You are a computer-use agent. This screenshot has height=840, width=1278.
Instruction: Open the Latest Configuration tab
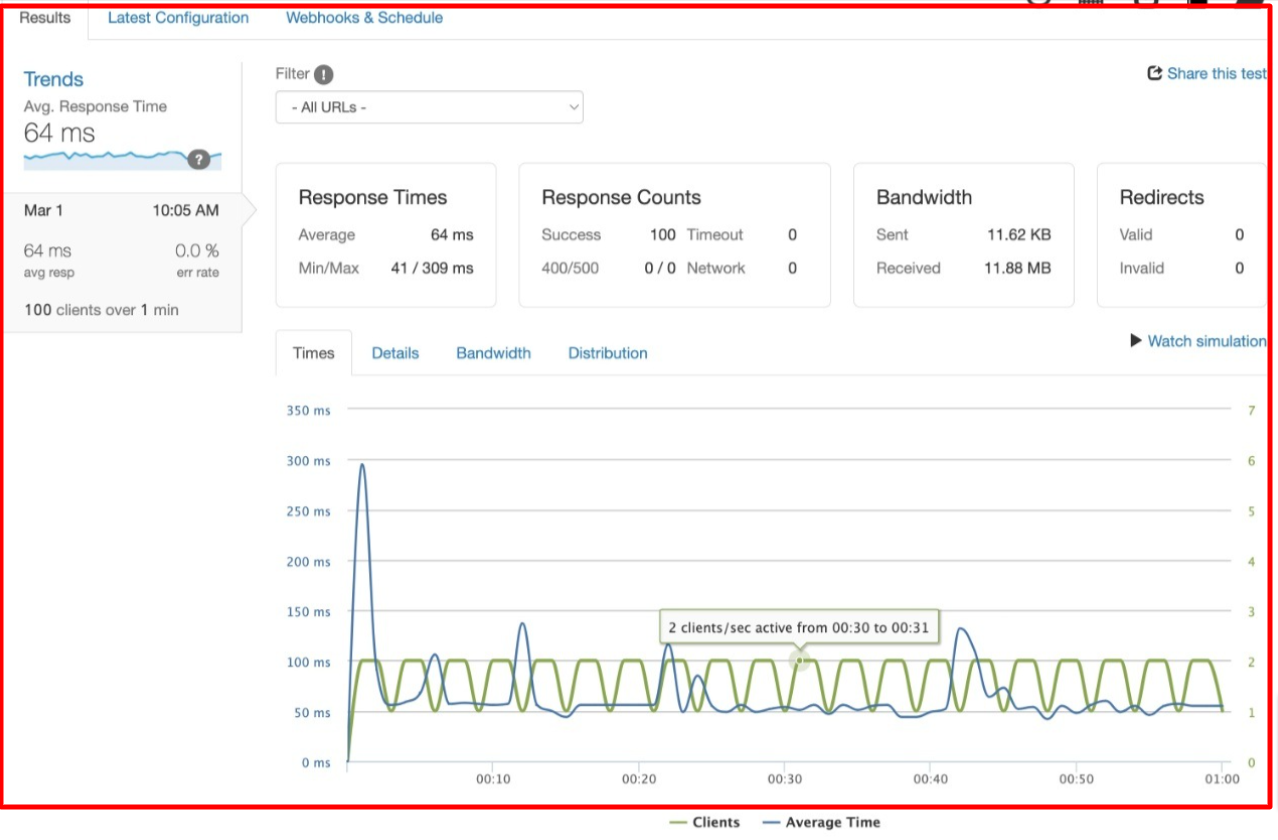pos(178,18)
